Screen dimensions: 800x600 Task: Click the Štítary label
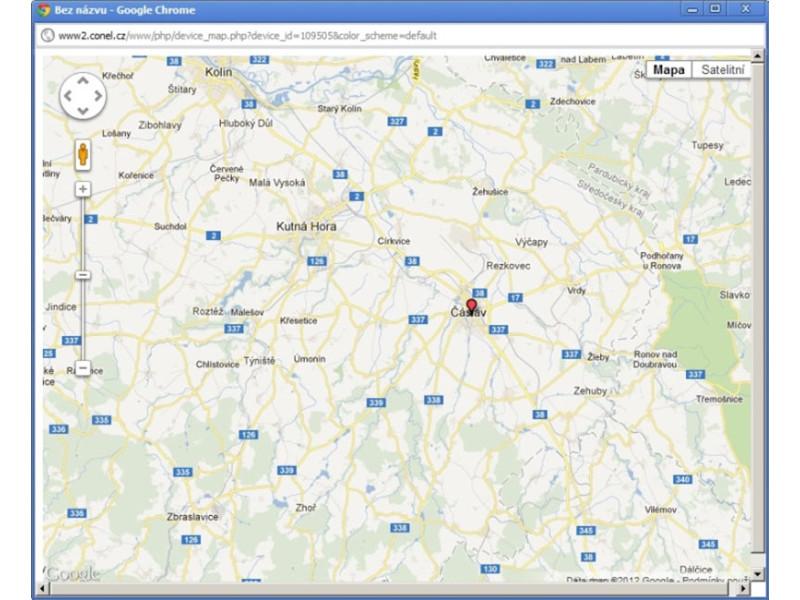(x=182, y=89)
